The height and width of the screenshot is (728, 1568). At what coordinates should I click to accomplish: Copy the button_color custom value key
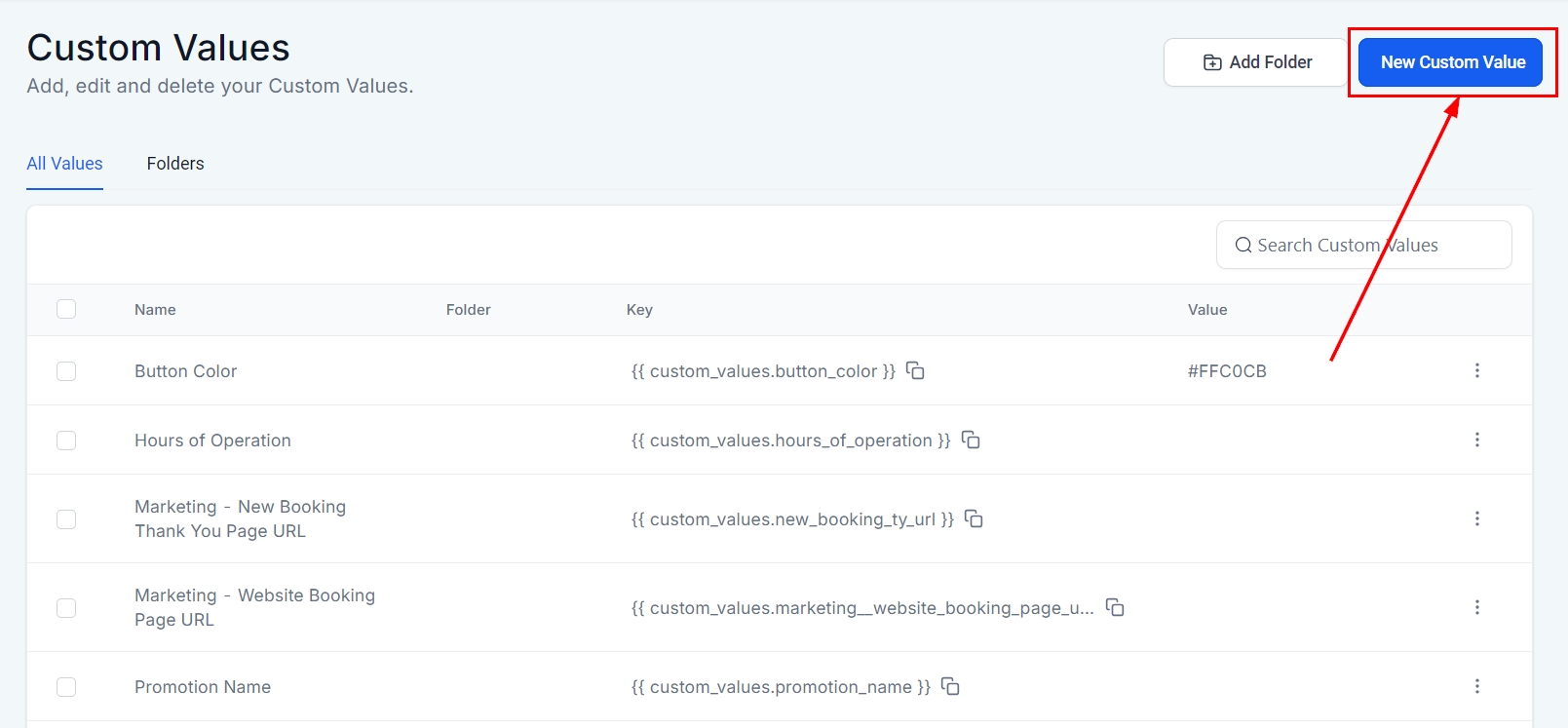point(915,370)
